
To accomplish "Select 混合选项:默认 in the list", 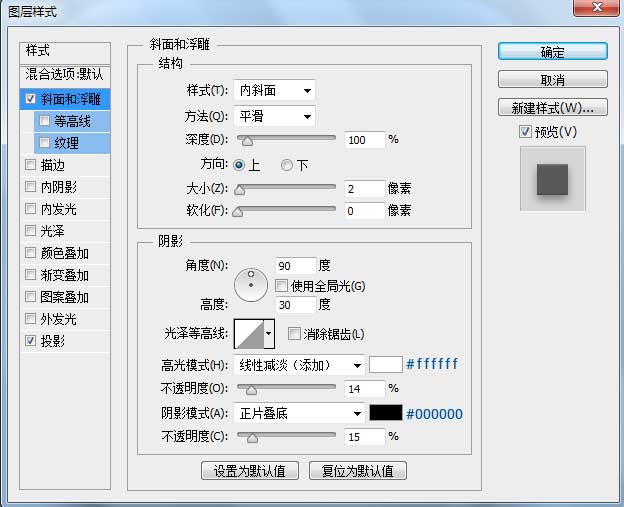I will tap(65, 75).
